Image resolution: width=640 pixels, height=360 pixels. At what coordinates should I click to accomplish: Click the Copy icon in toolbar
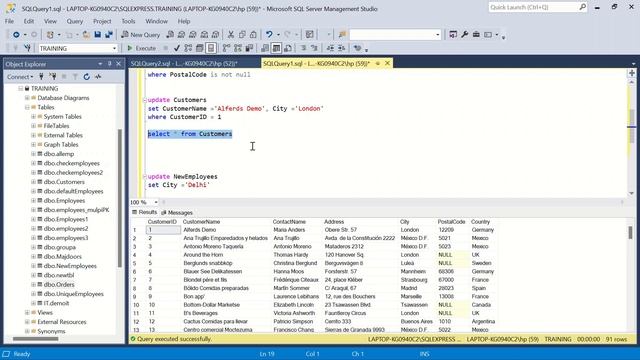coord(242,35)
